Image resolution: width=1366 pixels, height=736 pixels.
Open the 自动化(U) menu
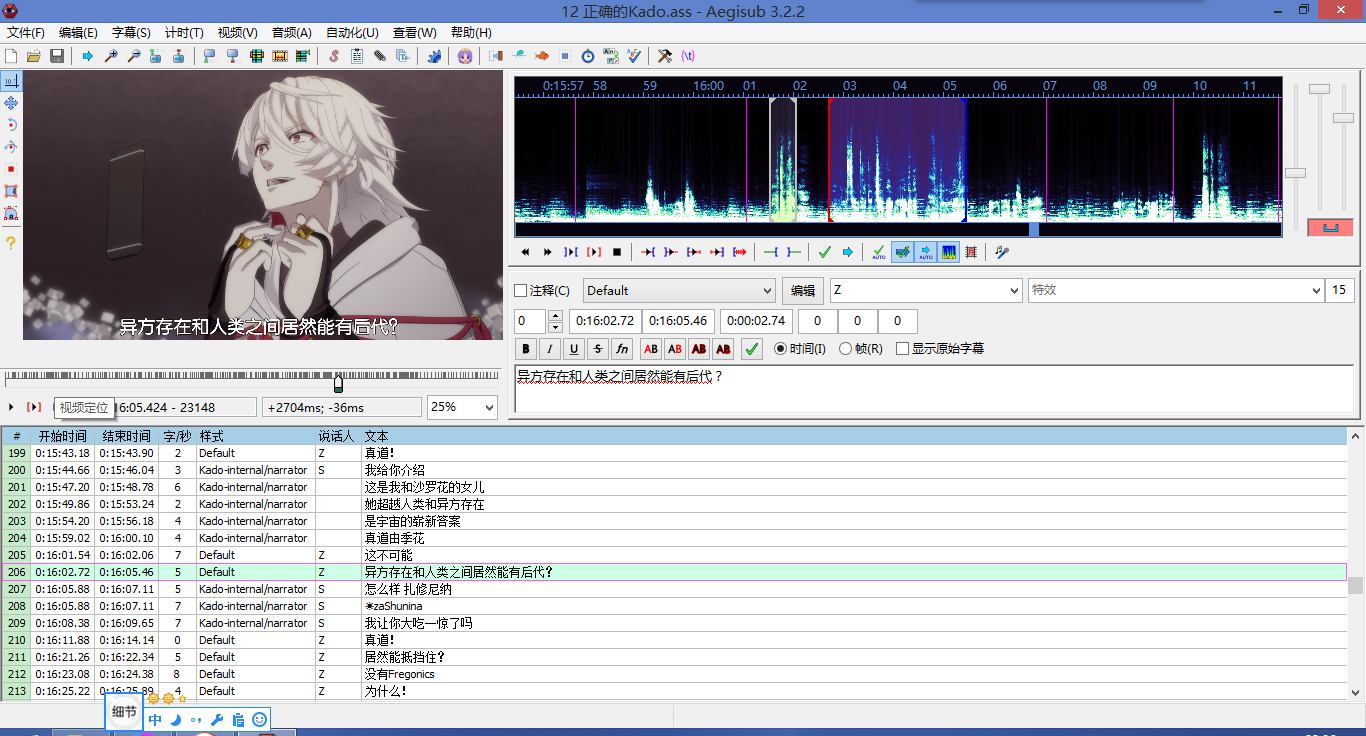tap(352, 33)
